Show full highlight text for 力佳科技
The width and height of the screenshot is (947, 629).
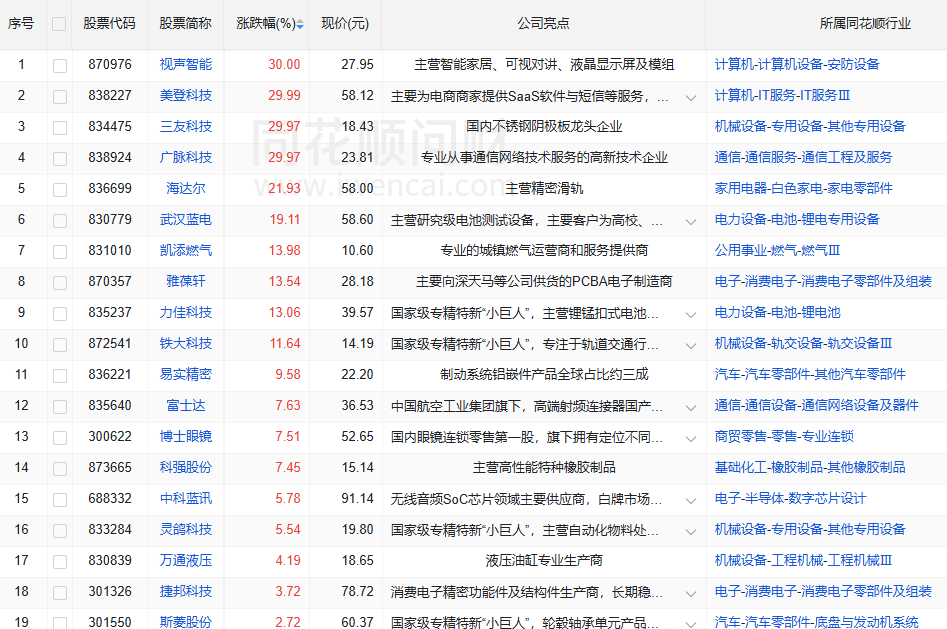tap(691, 314)
